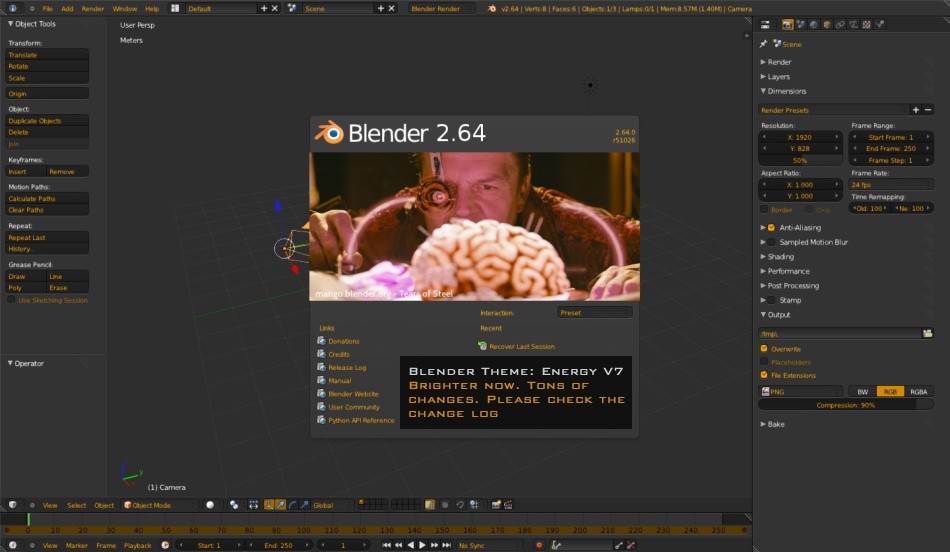Viewport: 950px width, 552px height.
Task: Enable the Stamp checkbox
Action: [771, 300]
